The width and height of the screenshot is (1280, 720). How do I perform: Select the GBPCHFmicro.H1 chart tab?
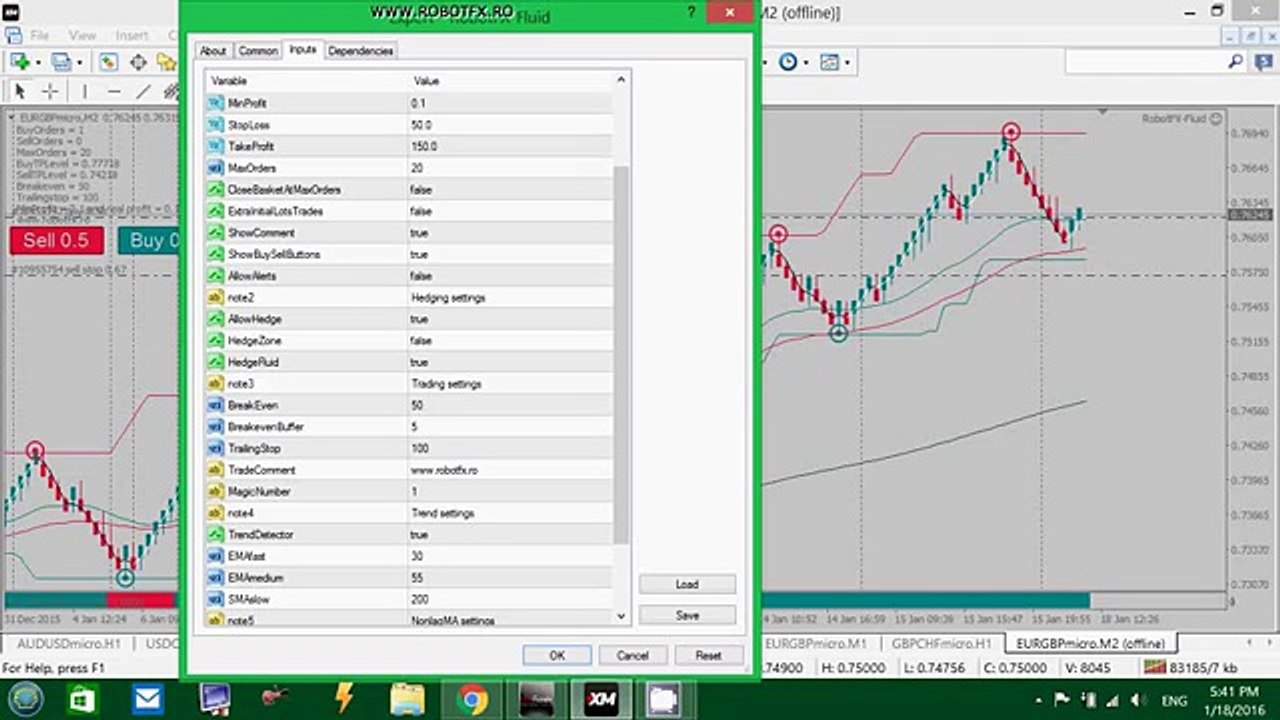(x=941, y=643)
